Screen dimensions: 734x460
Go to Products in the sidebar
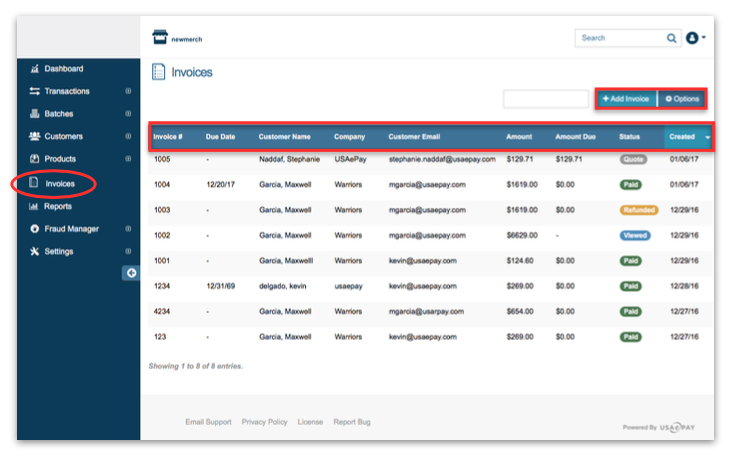coord(59,159)
